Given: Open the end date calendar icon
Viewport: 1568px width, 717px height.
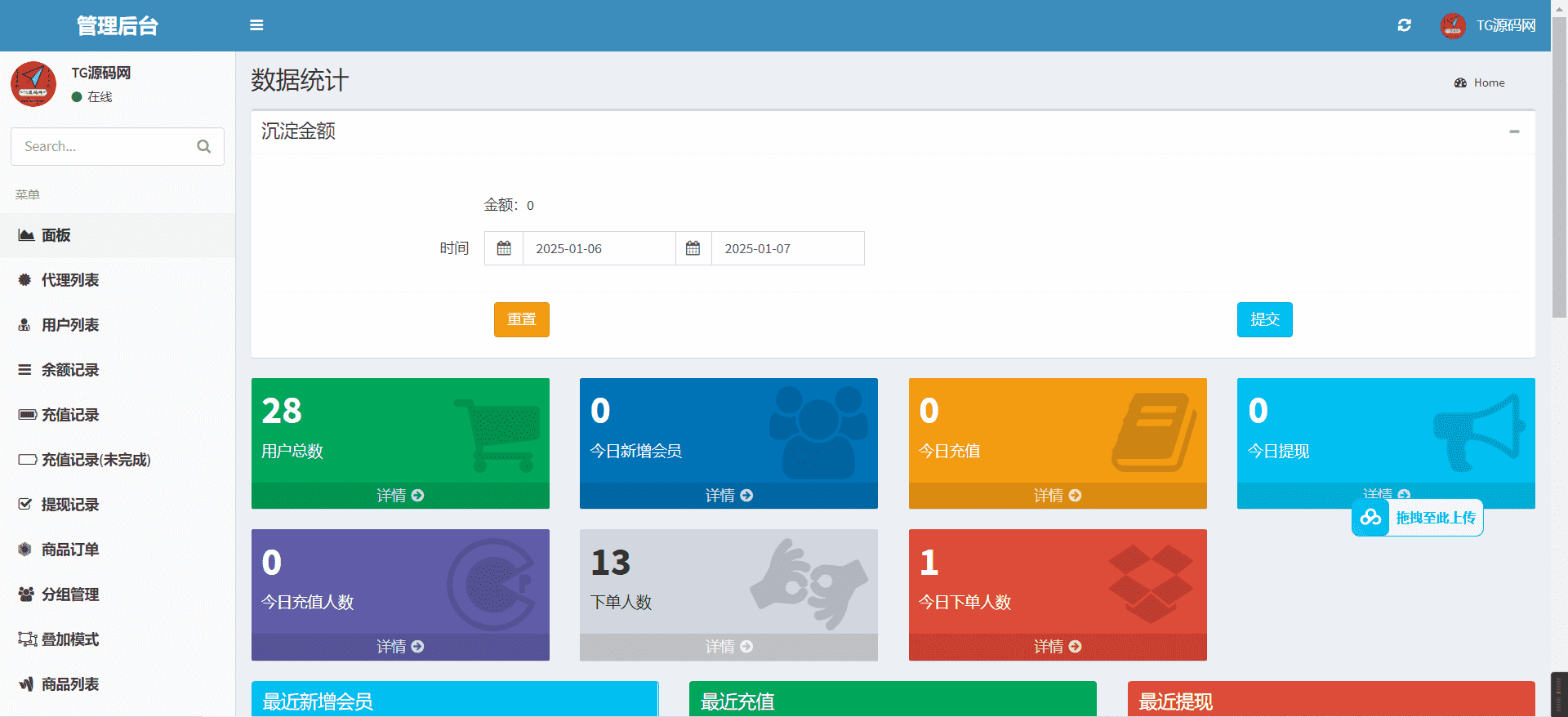Looking at the screenshot, I should 693,248.
